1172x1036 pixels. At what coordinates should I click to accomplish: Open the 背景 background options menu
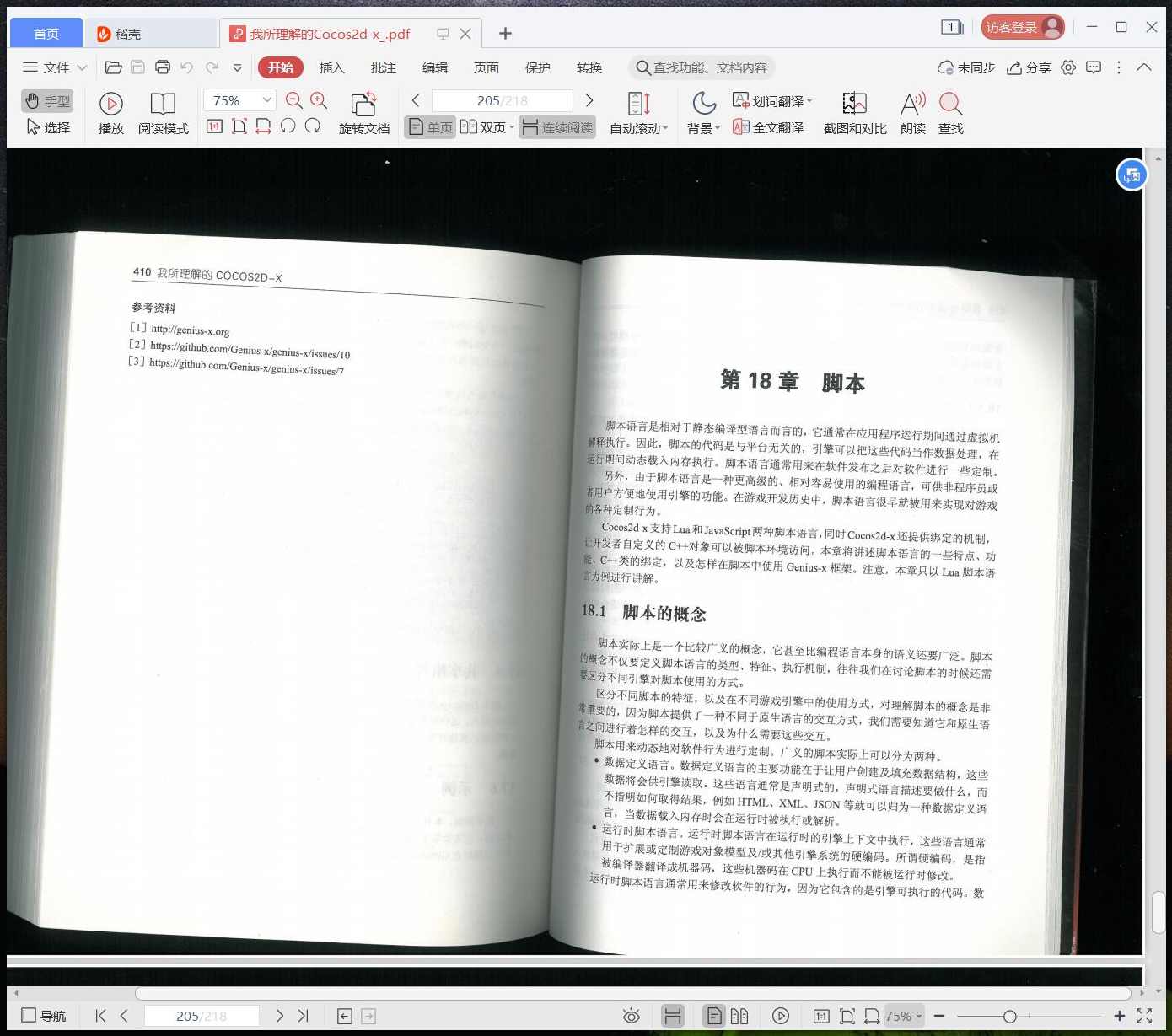click(x=702, y=127)
